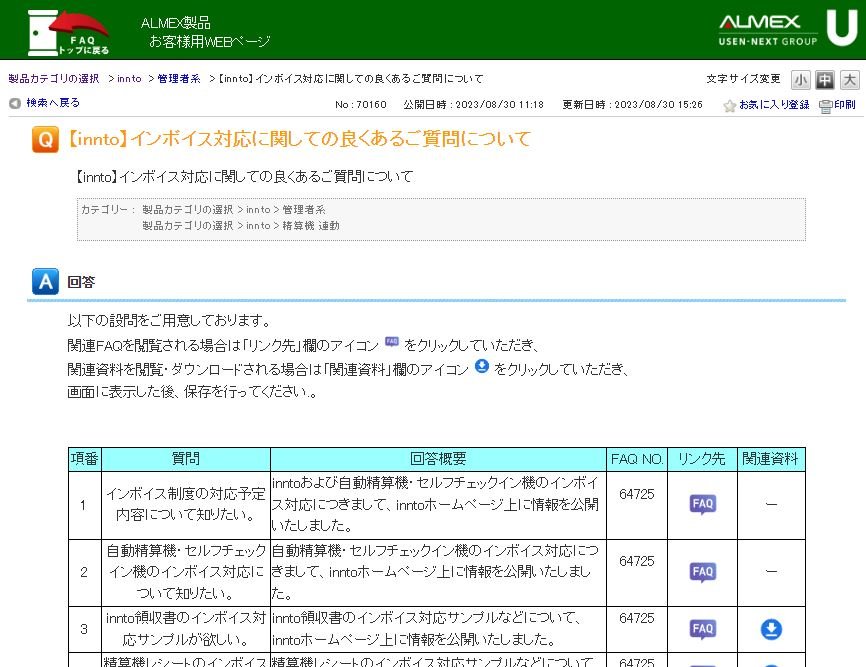This screenshot has height=667, width=866.
Task: Click the 精算機 連動 category link
Action: tap(311, 226)
